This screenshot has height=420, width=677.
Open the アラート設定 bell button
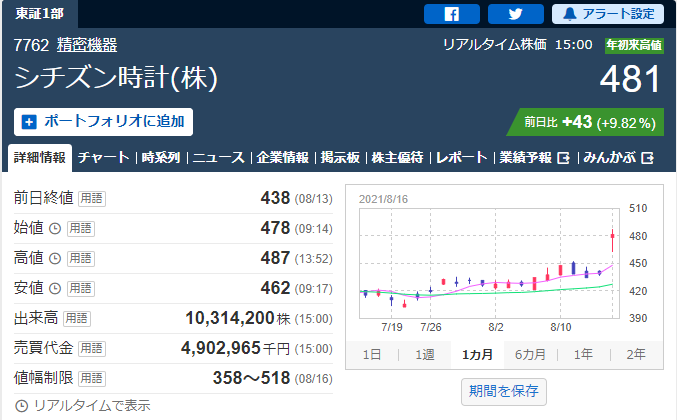coord(607,14)
